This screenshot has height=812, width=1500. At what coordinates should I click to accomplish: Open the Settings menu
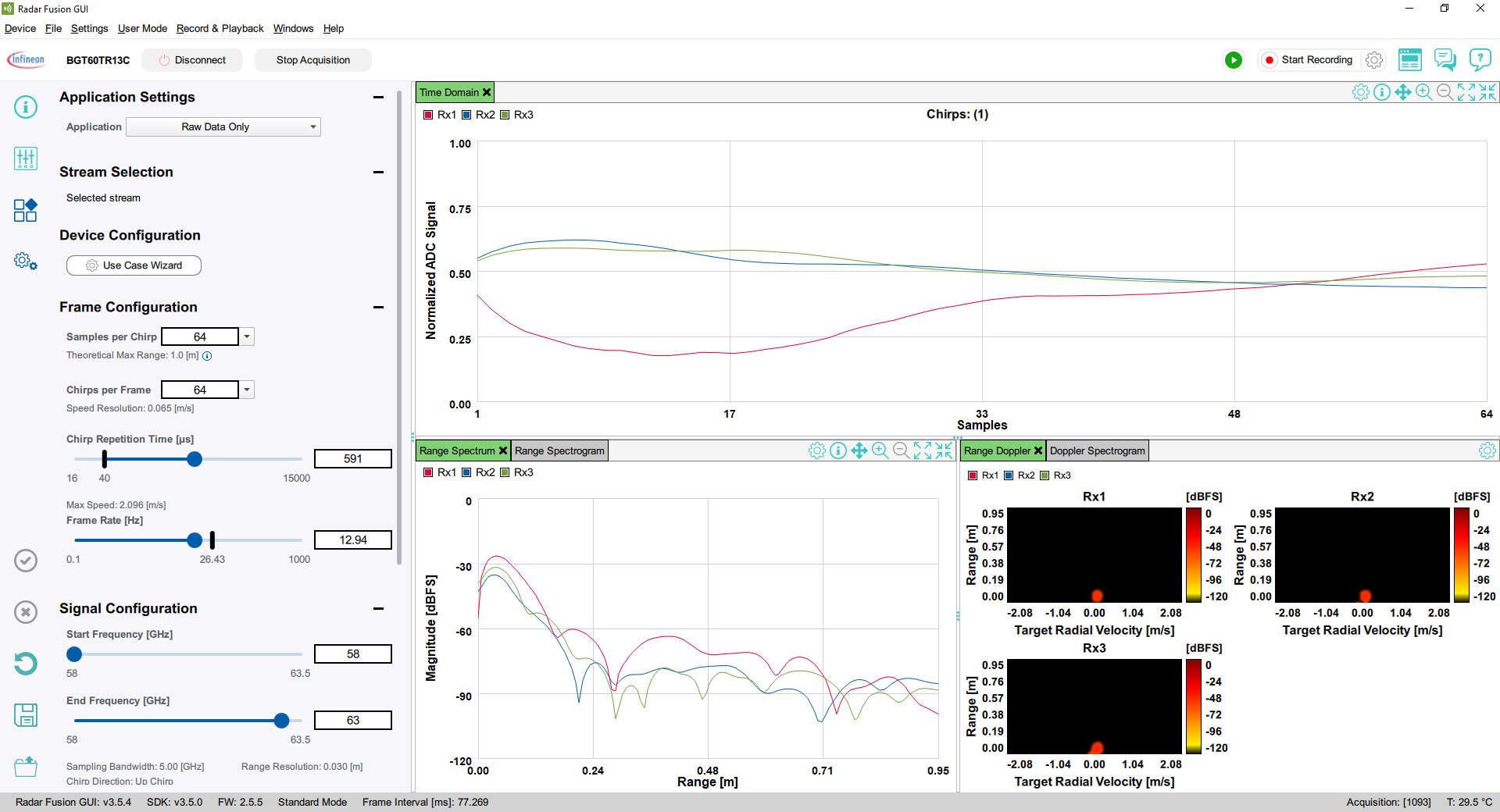tap(89, 28)
